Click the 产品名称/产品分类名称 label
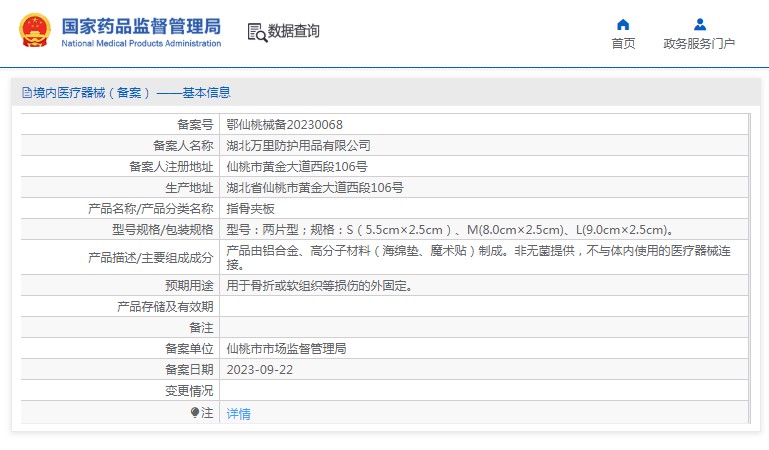This screenshot has height=450, width=769. click(151, 209)
